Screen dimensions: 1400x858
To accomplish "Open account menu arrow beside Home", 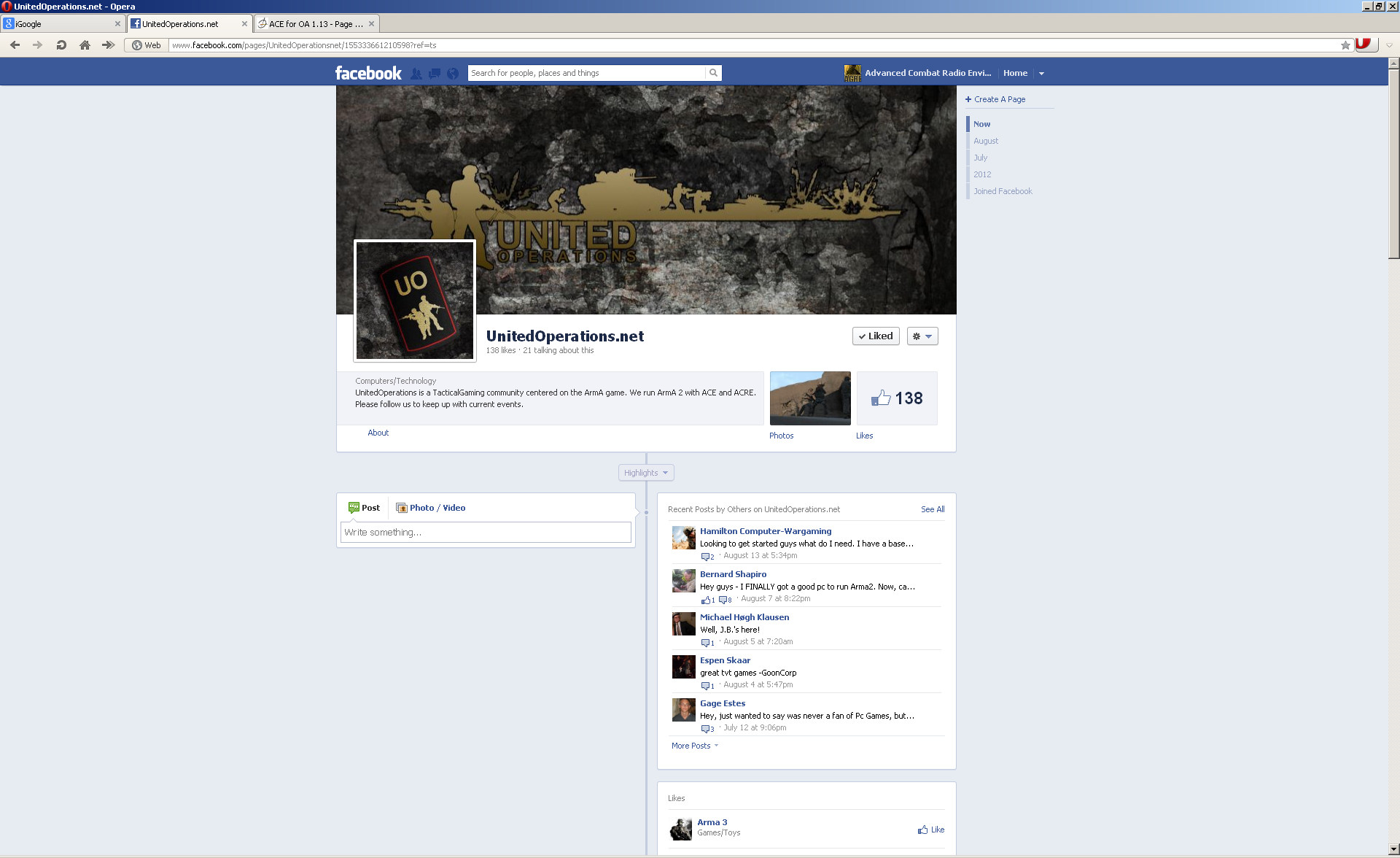I will [x=1041, y=74].
